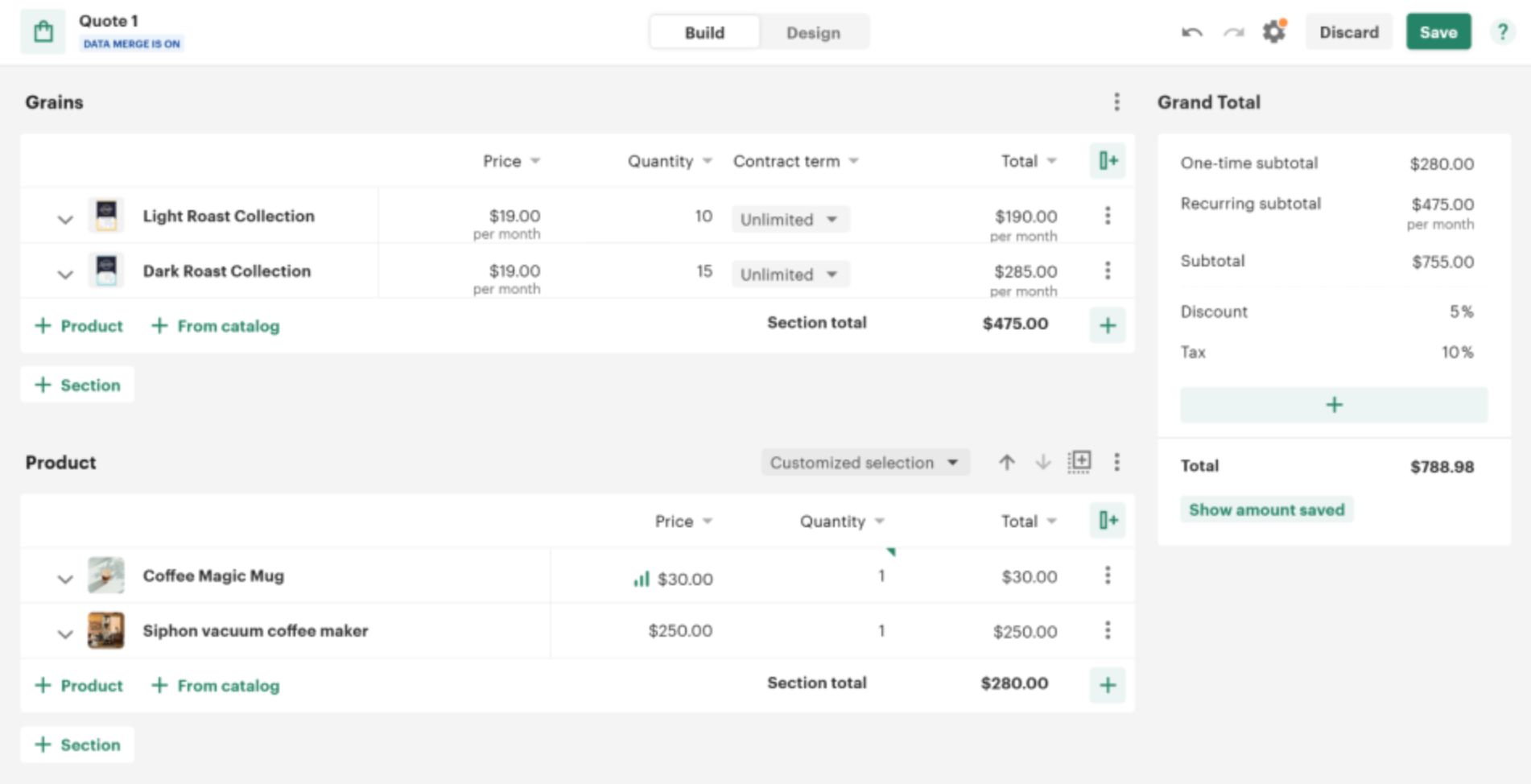The width and height of the screenshot is (1531, 784).
Task: Click Show amount saved link
Action: tap(1266, 510)
